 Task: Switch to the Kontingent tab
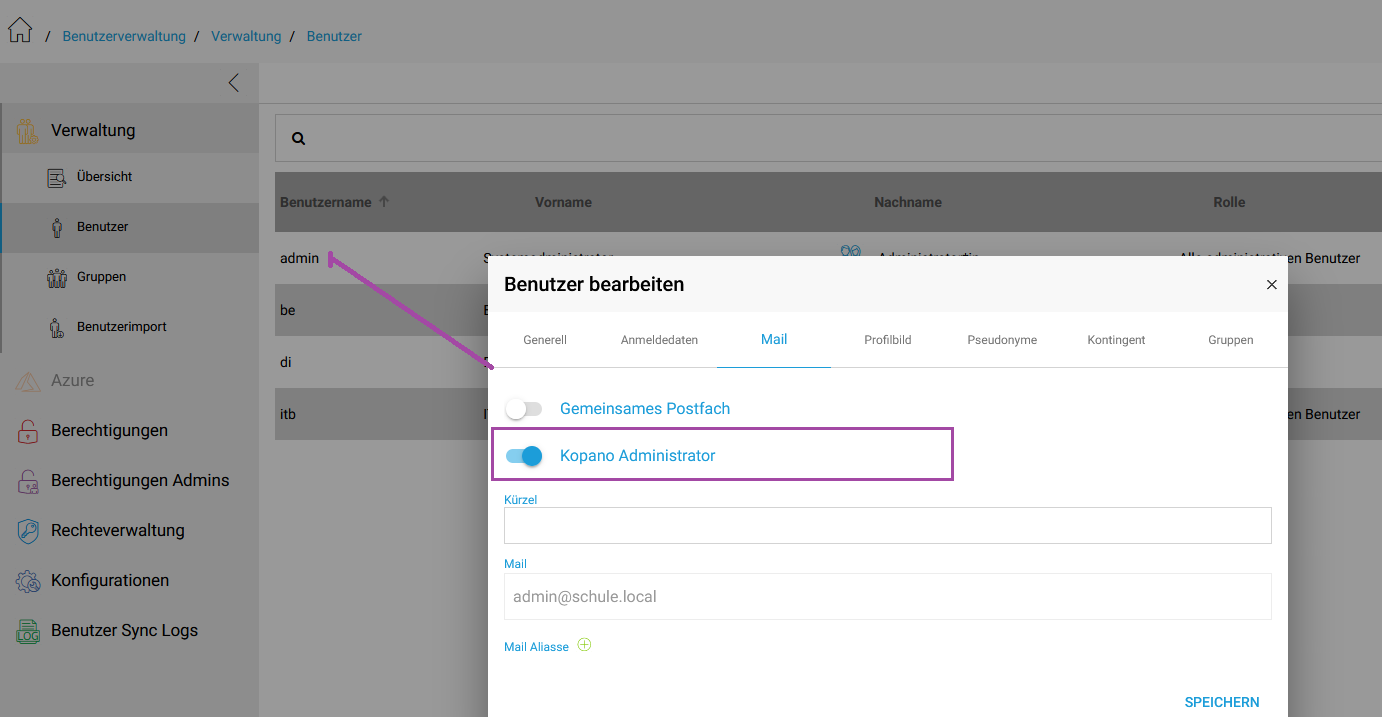click(x=1116, y=340)
